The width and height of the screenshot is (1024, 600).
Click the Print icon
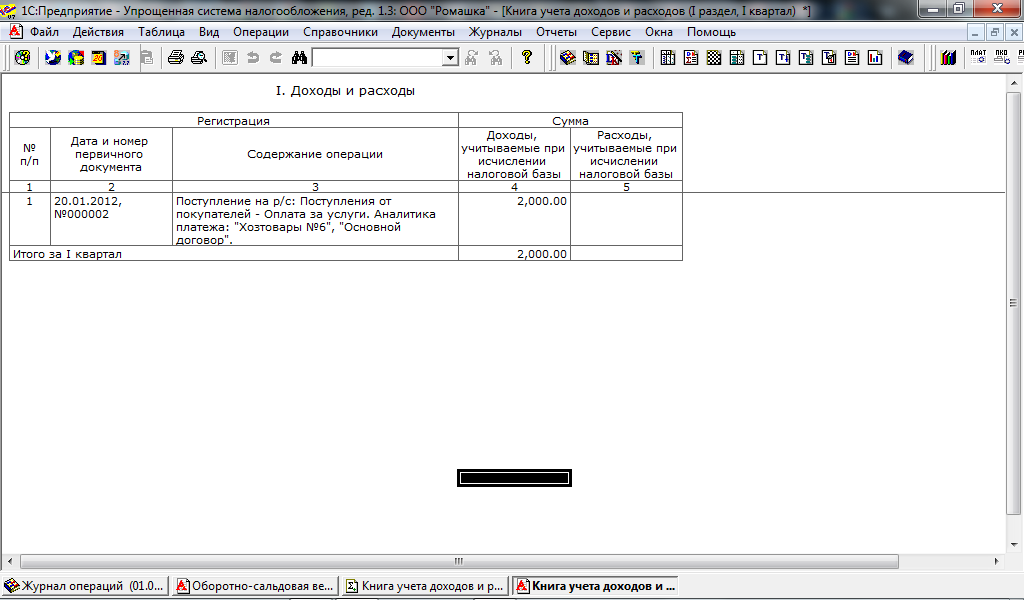coord(176,58)
